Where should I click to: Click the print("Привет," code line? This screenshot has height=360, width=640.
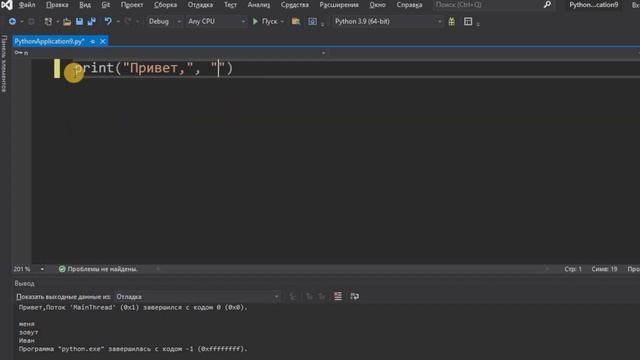(x=153, y=68)
